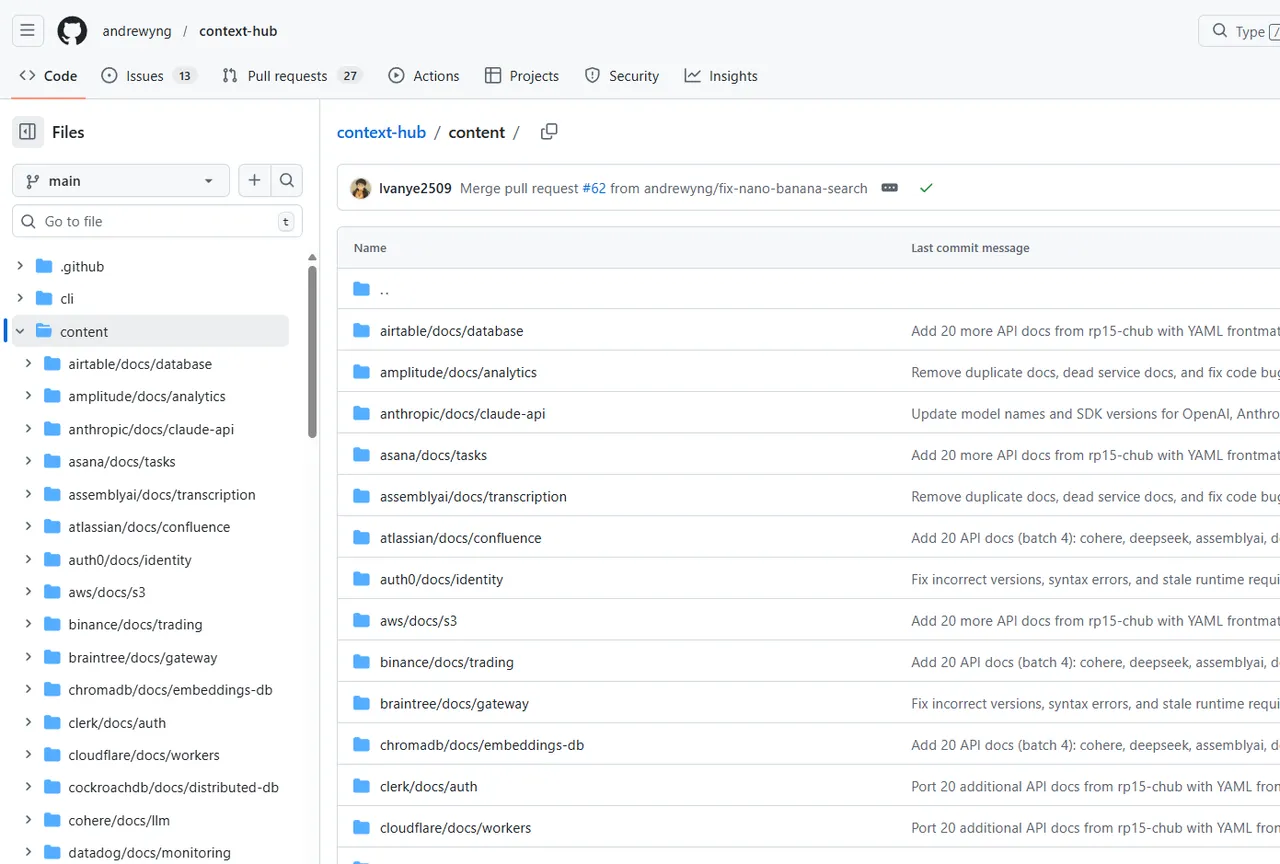
Task: Click context-hub repository name in header
Action: pyautogui.click(x=238, y=31)
